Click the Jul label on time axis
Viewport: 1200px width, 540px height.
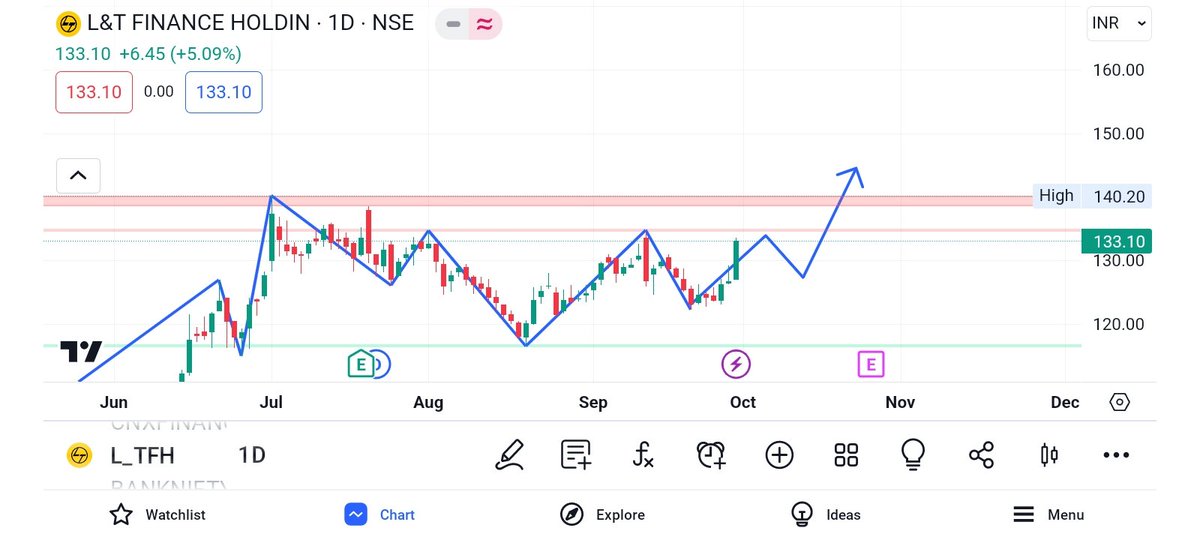[271, 402]
